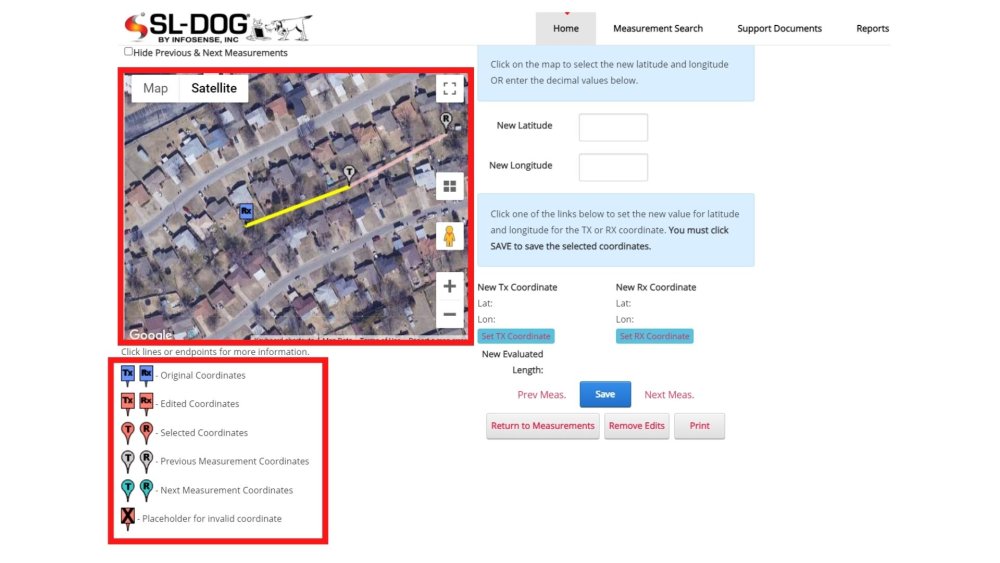This screenshot has height=563, width=1000.
Task: Click the grey T marker on map
Action: click(x=349, y=173)
